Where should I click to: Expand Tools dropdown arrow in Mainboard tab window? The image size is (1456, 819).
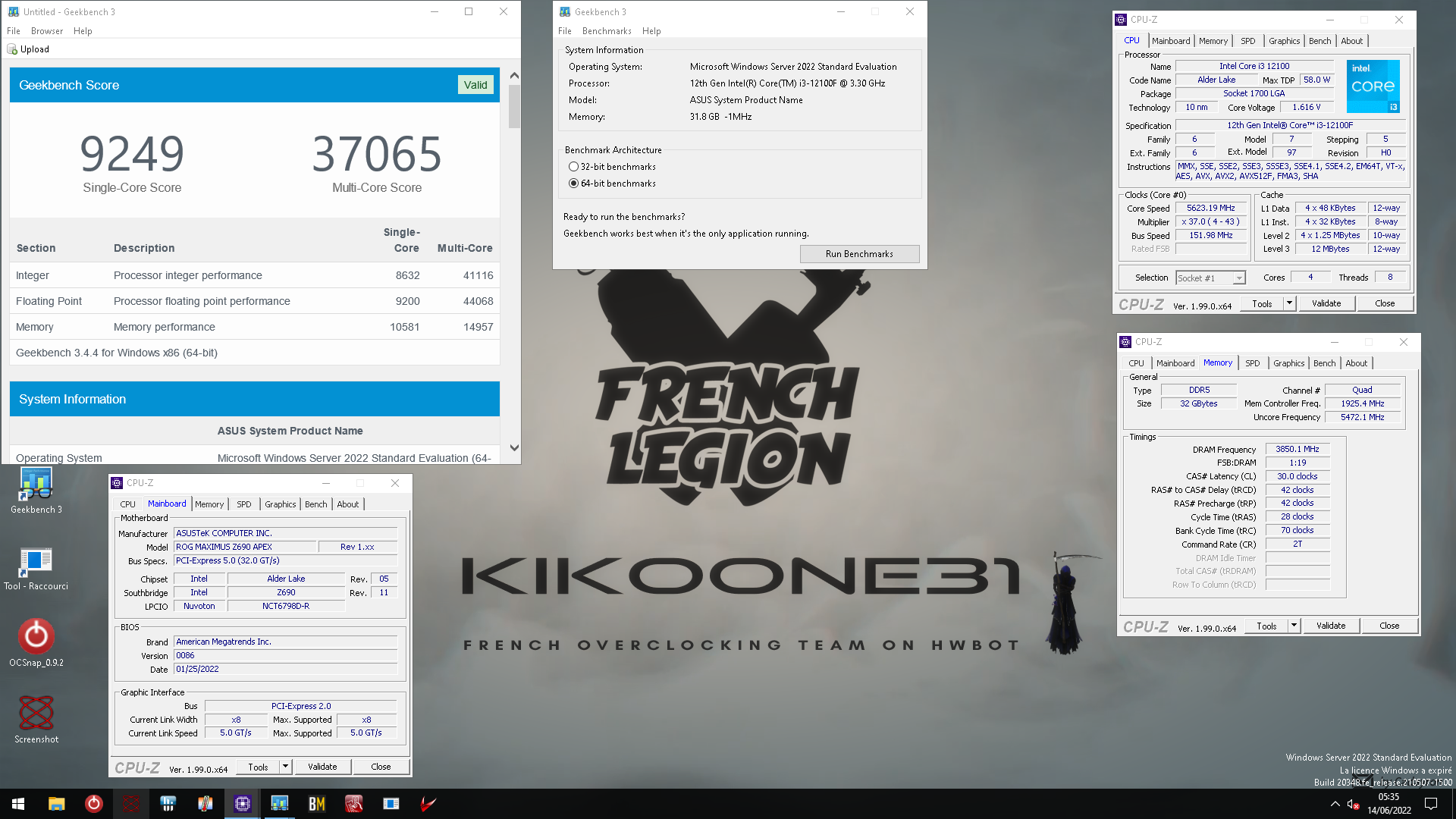click(x=285, y=767)
